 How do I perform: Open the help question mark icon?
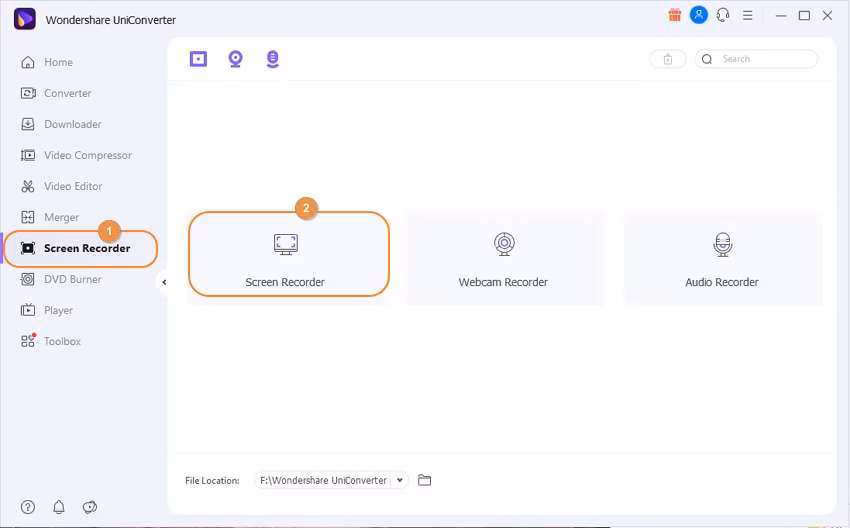click(x=28, y=507)
